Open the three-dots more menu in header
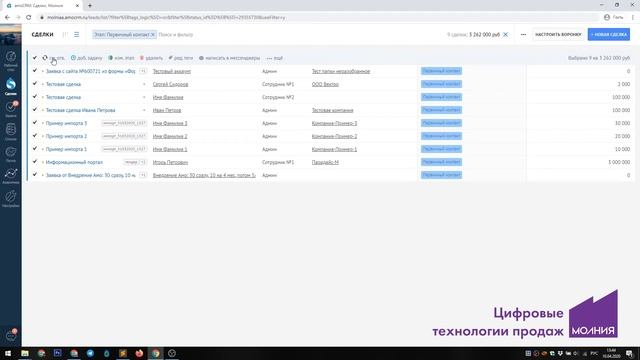This screenshot has width=640, height=360. 523,35
